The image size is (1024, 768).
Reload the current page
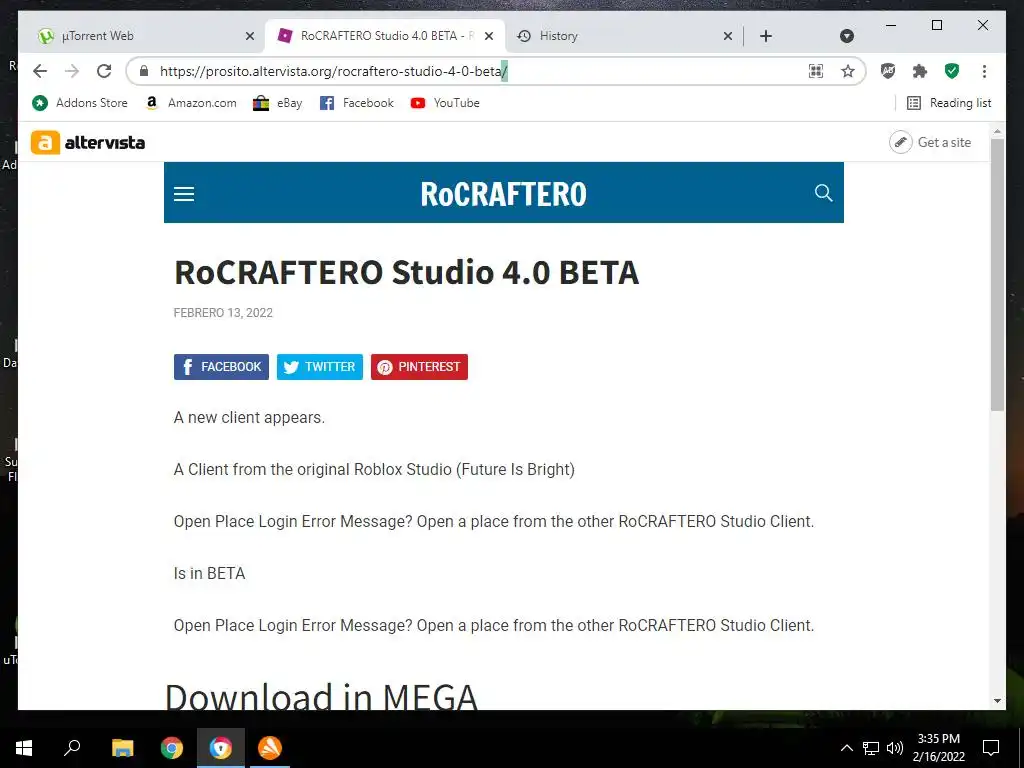pyautogui.click(x=104, y=71)
